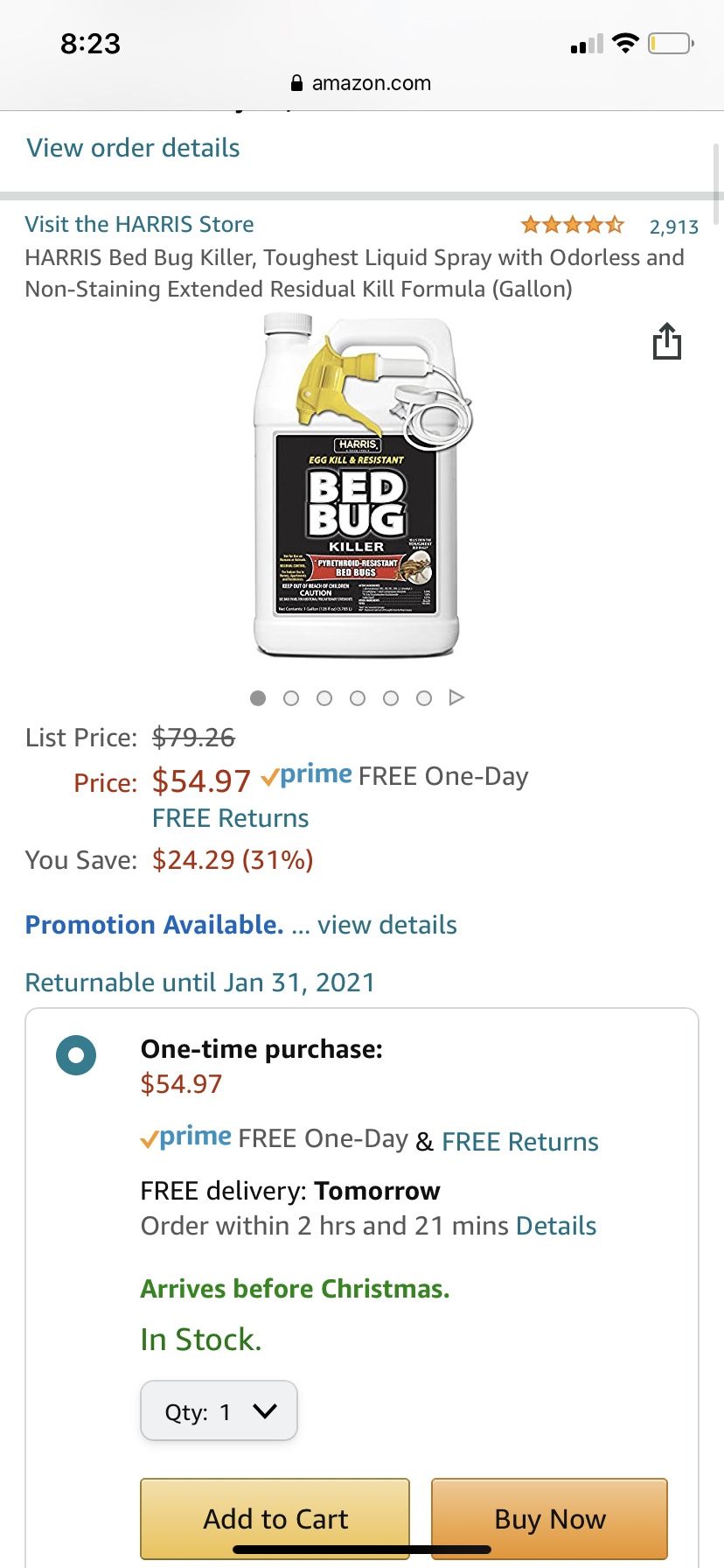Click Add to Cart button
The width and height of the screenshot is (724, 1568).
(x=275, y=1518)
